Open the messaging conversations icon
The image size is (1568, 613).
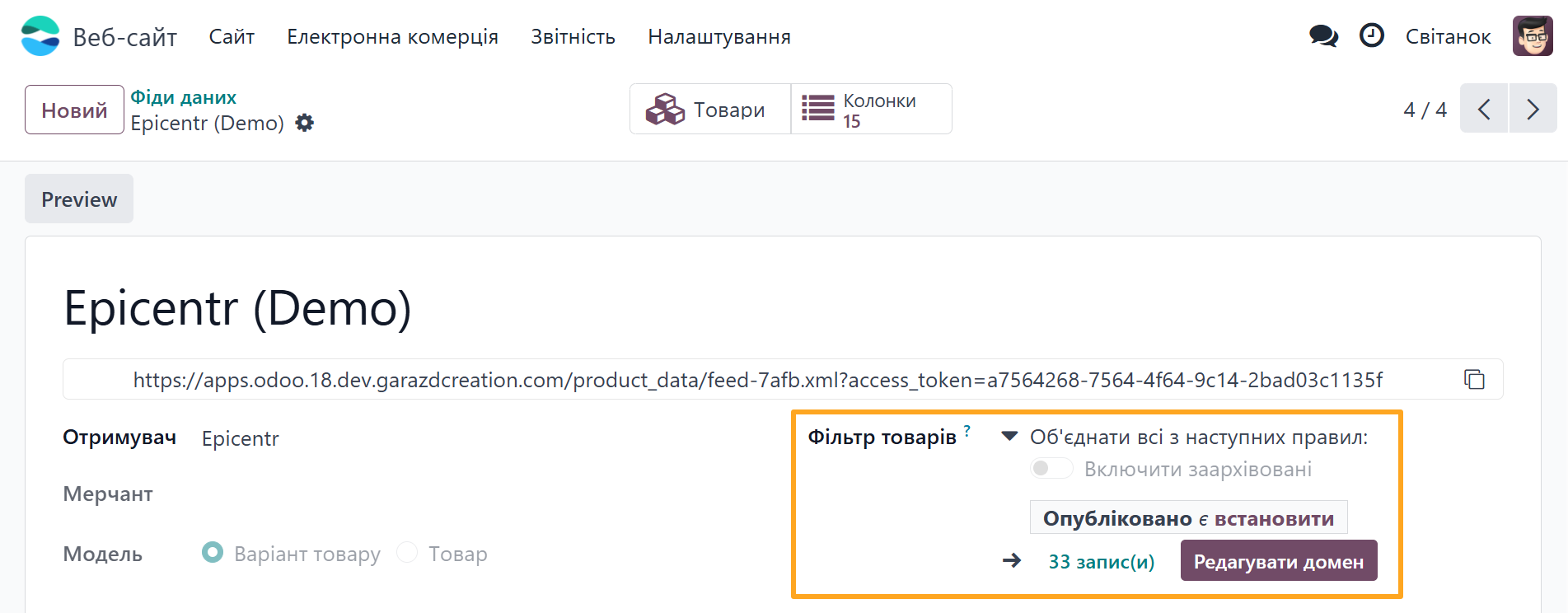click(1322, 36)
